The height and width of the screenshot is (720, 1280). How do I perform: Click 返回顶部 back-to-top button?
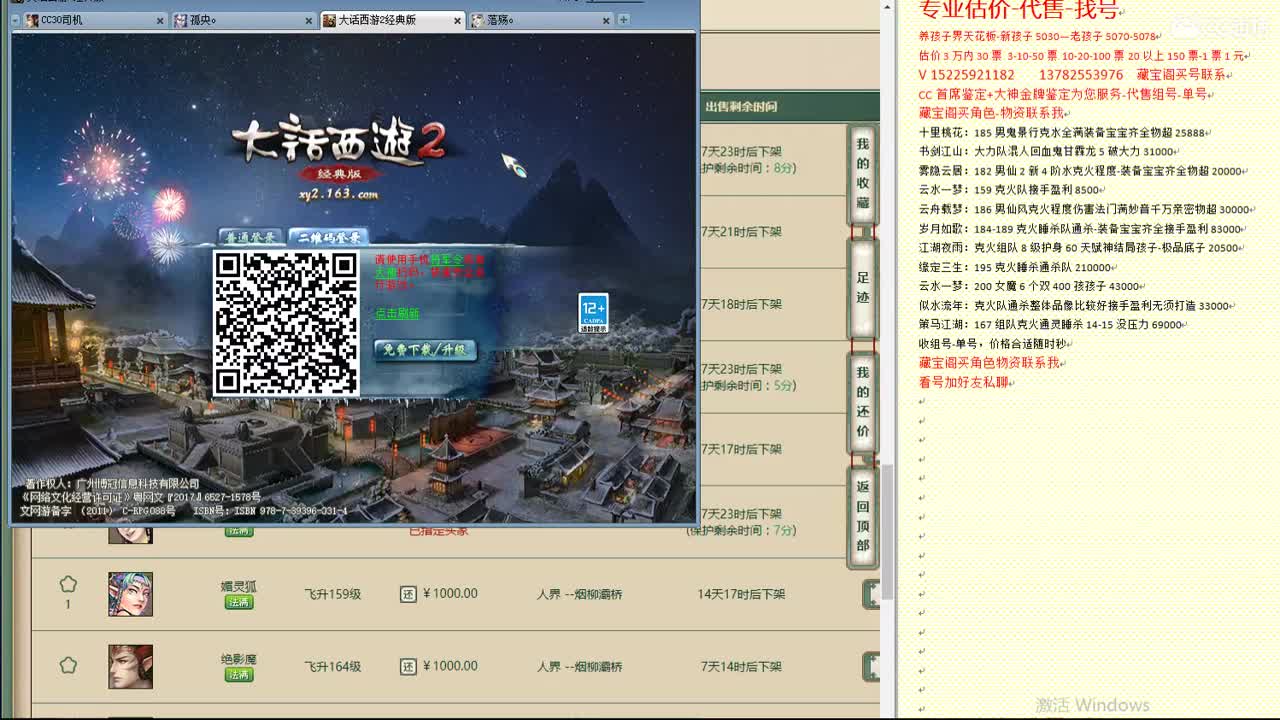[x=862, y=517]
